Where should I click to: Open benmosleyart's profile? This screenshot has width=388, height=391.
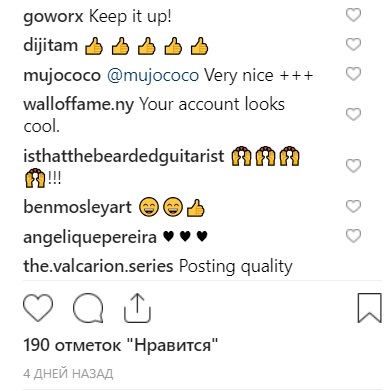point(78,207)
